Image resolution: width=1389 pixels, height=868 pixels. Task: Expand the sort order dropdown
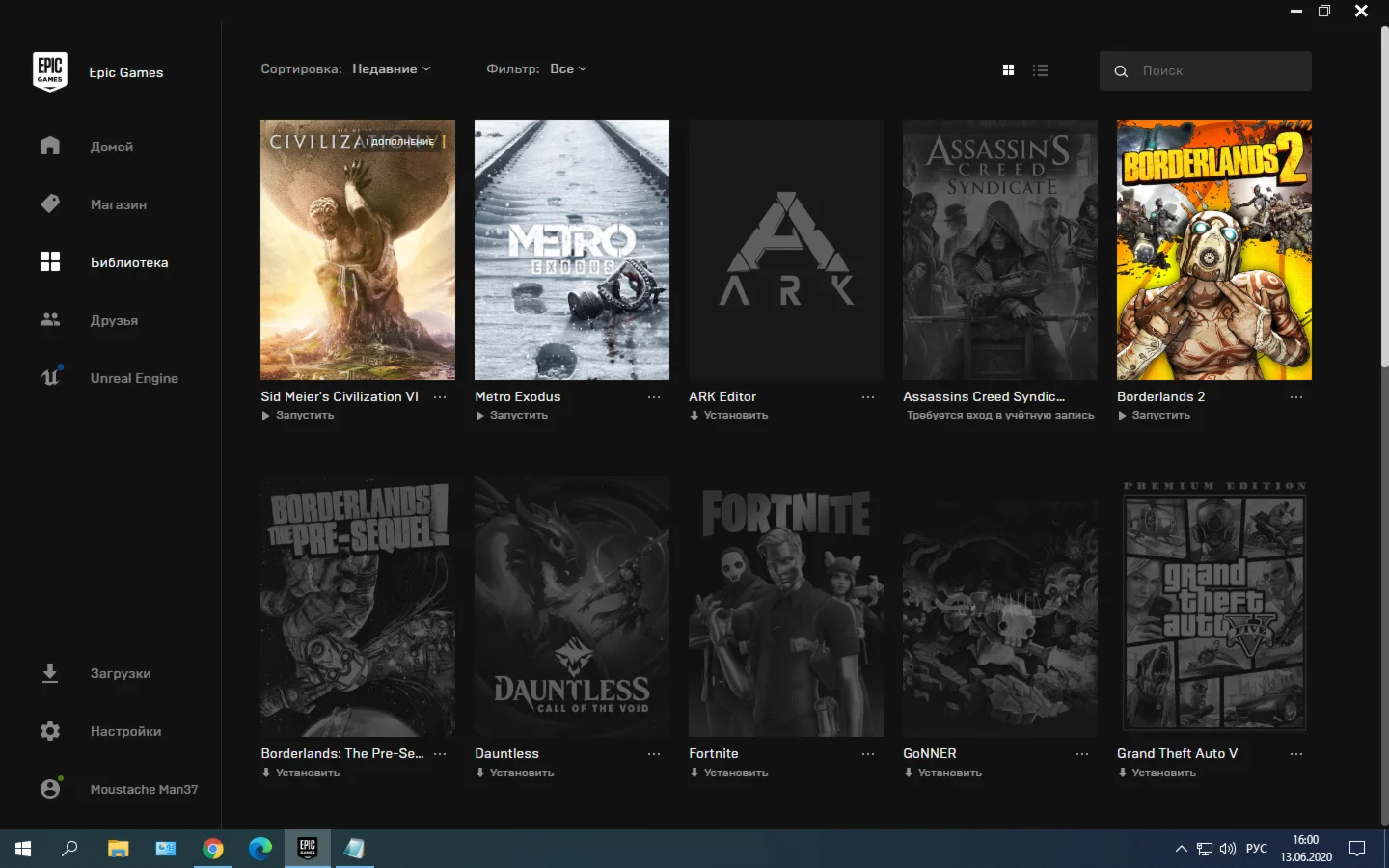(x=391, y=69)
